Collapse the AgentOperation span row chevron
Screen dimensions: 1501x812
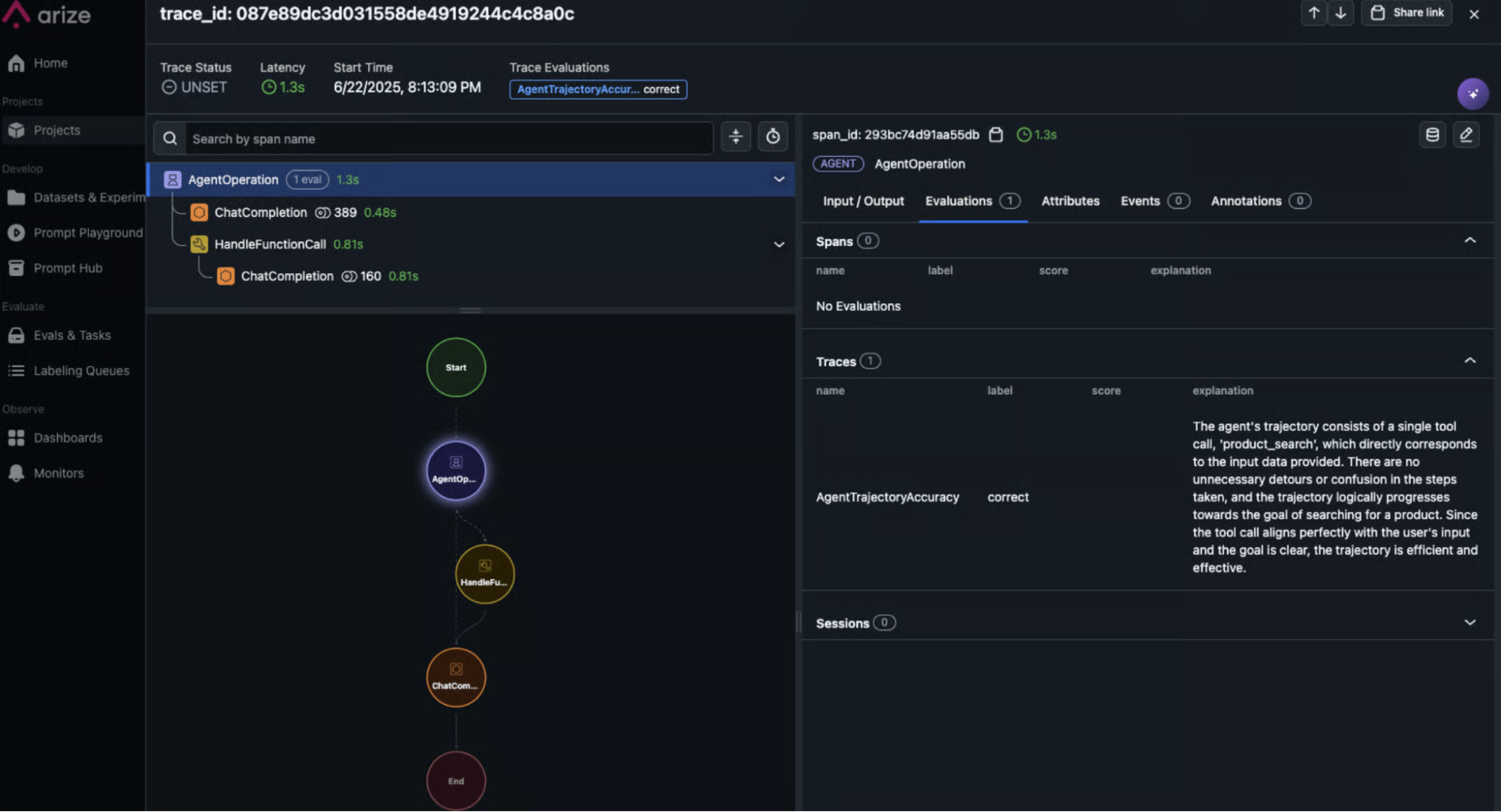(779, 179)
